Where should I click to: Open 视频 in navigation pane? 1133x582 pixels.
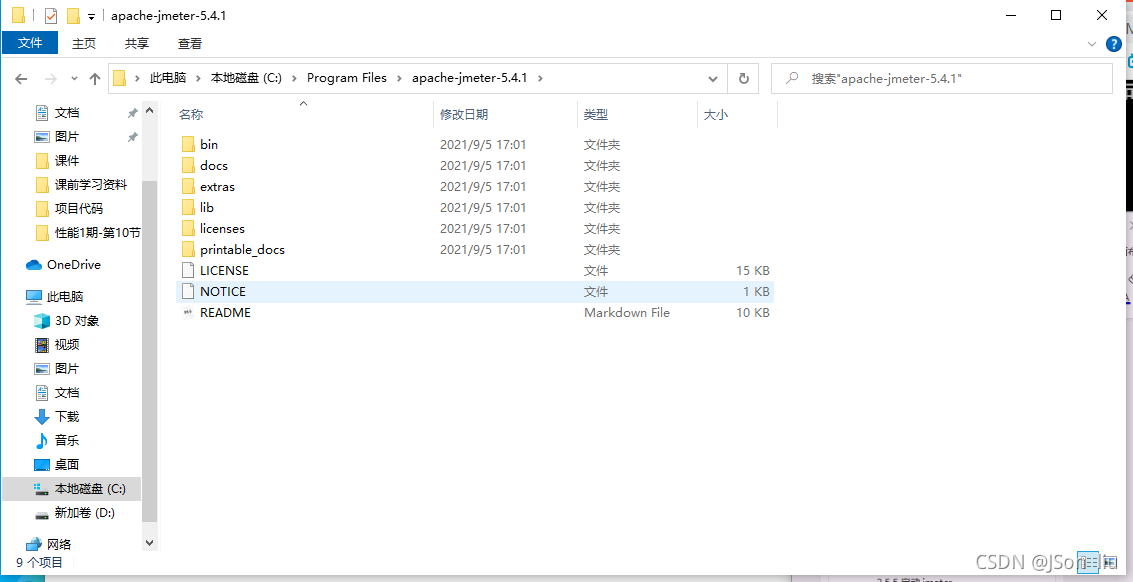pyautogui.click(x=57, y=344)
